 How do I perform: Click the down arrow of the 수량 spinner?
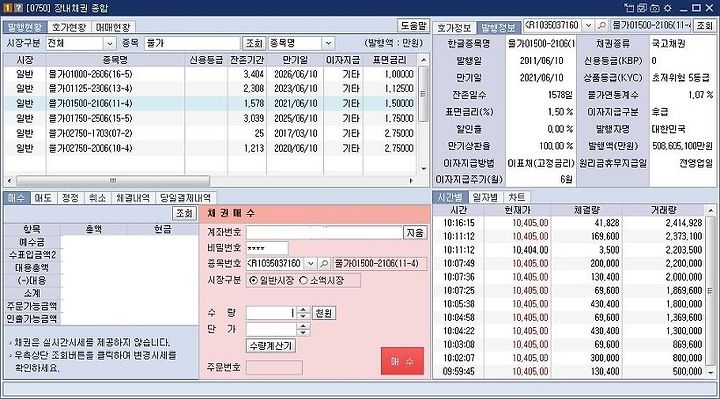tap(303, 316)
